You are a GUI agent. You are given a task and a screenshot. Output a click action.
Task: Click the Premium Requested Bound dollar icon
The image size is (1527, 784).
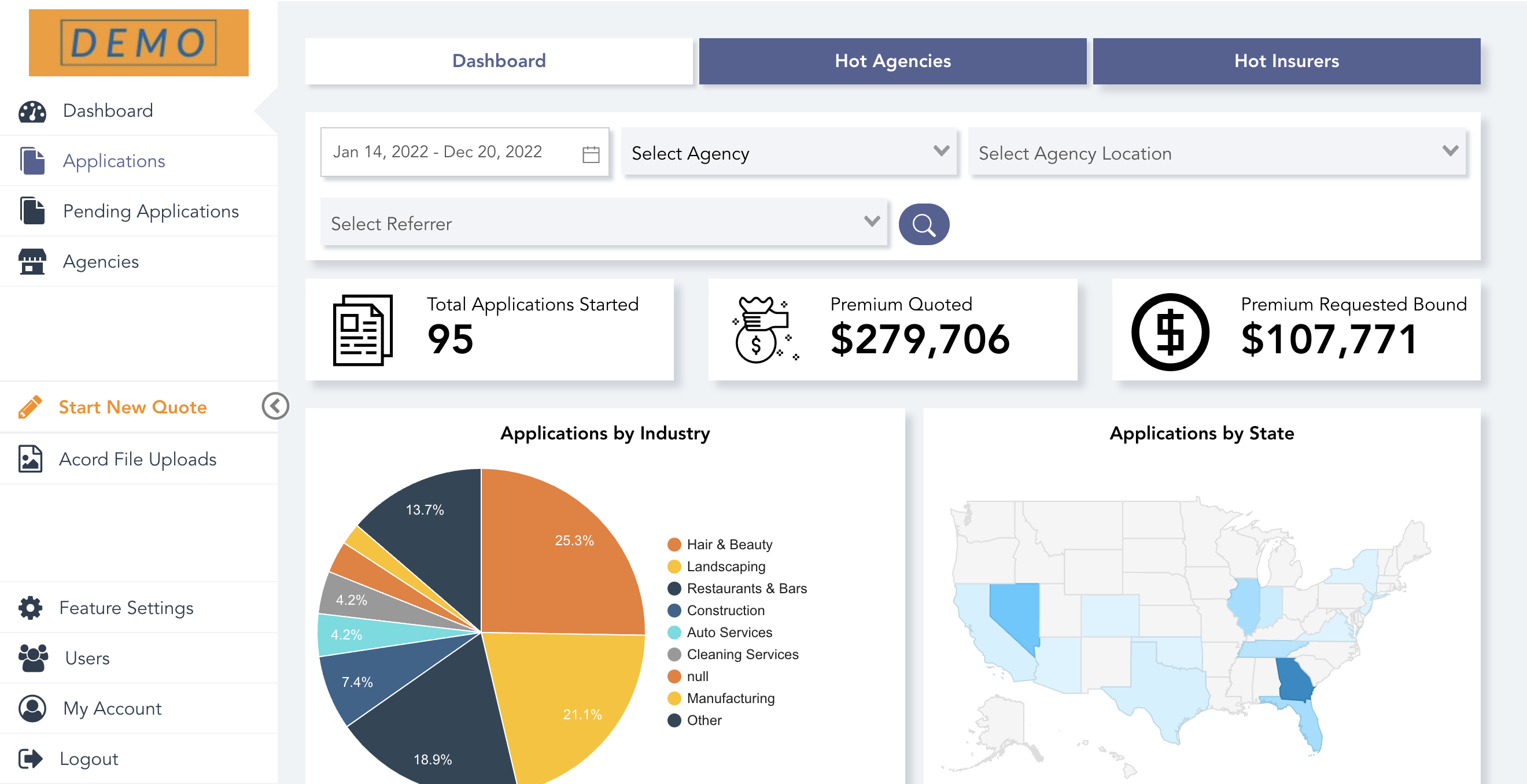click(1170, 332)
